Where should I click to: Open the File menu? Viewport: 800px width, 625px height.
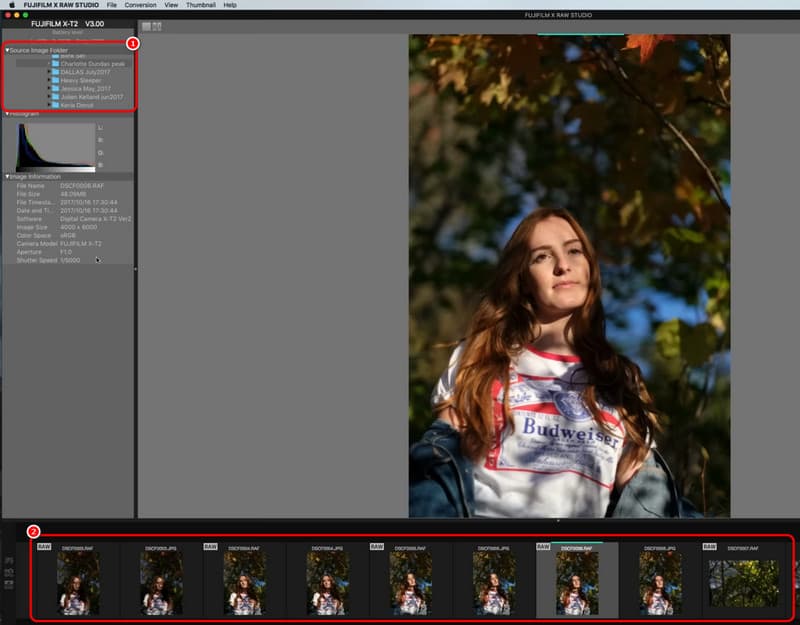112,5
